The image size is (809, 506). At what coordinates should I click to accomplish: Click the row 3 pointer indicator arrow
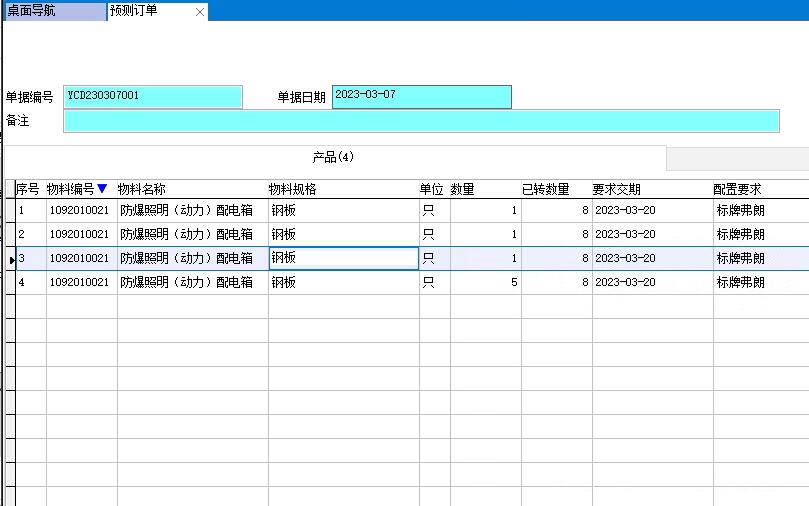11,259
